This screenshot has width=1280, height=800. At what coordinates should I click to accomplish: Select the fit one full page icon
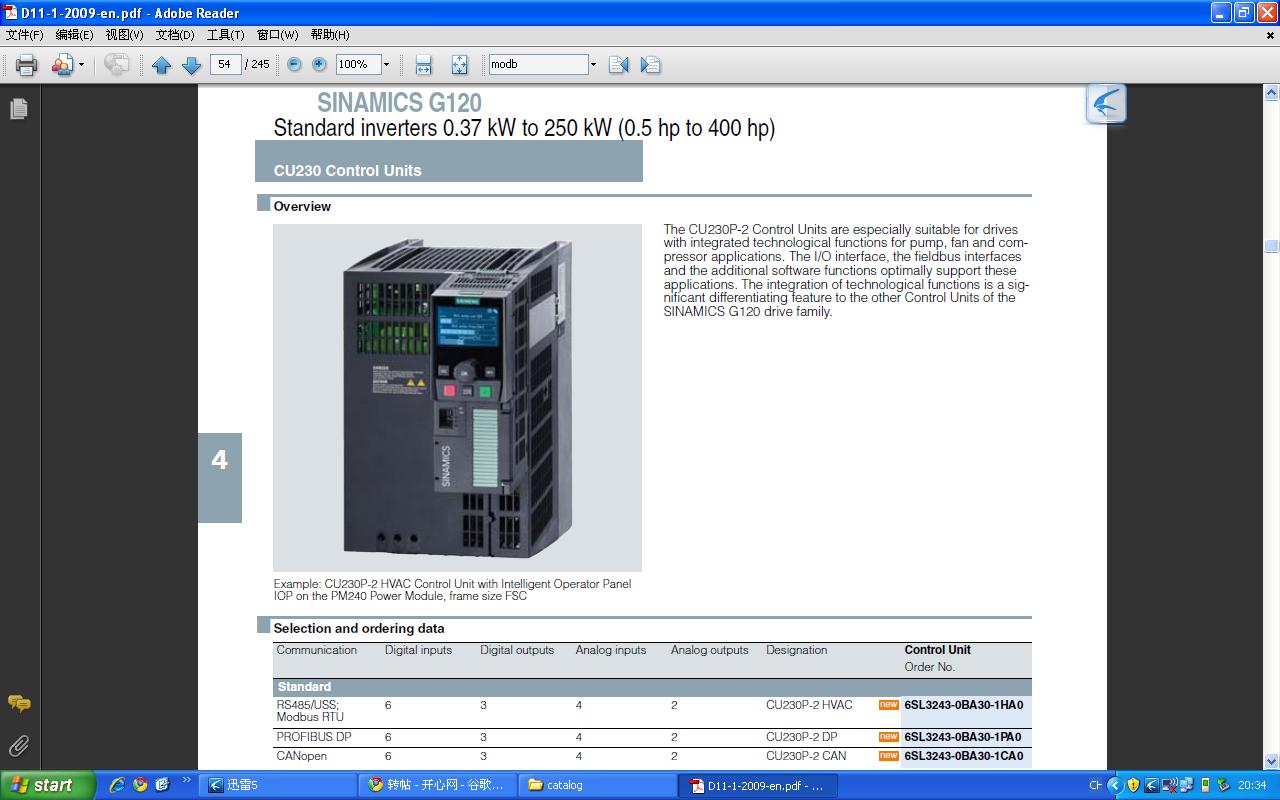tap(459, 65)
